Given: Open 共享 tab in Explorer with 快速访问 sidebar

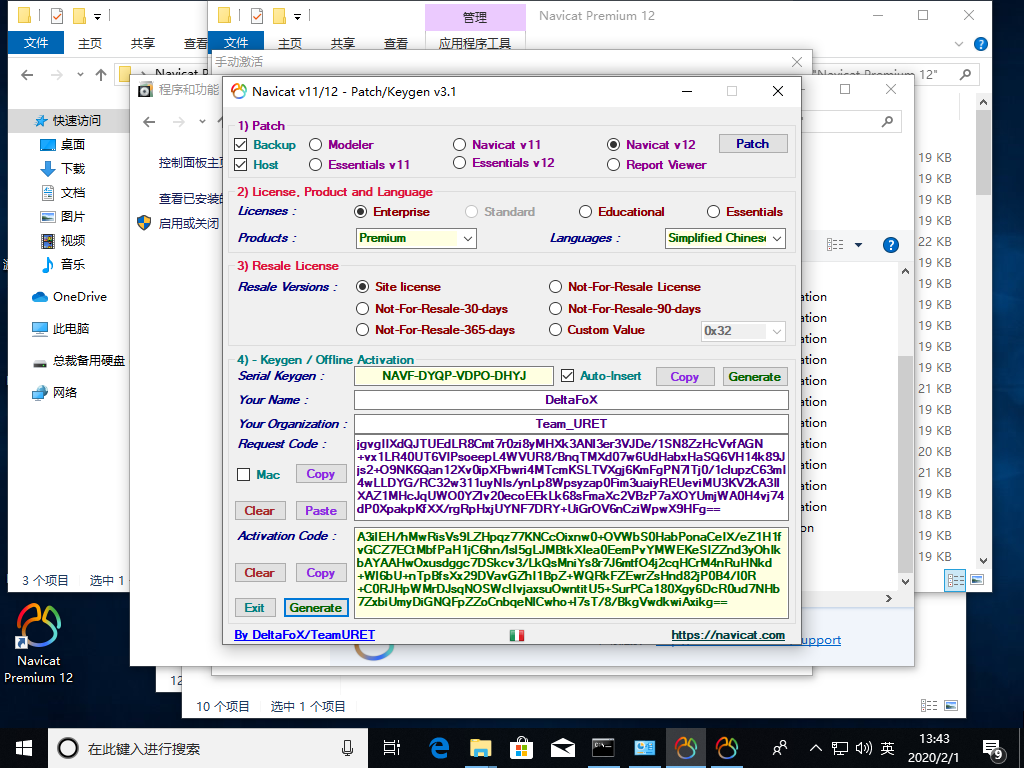Looking at the screenshot, I should [x=142, y=43].
